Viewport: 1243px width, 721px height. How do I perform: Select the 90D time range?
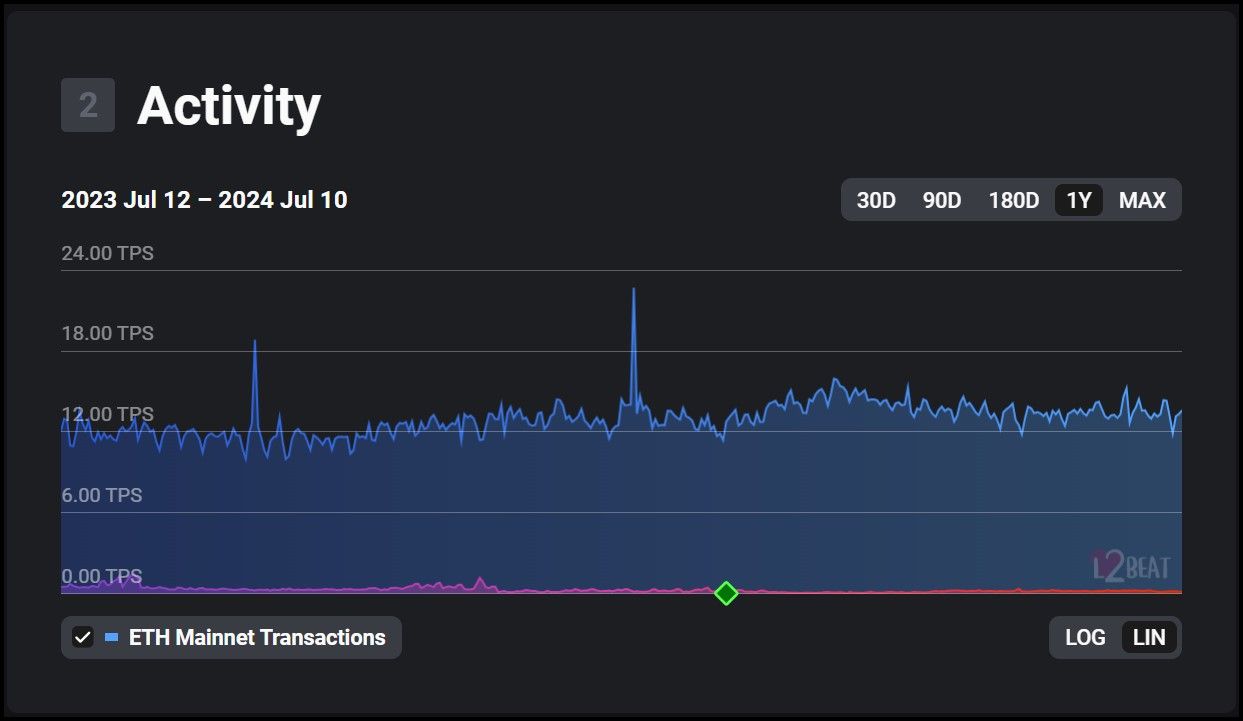pyautogui.click(x=941, y=200)
